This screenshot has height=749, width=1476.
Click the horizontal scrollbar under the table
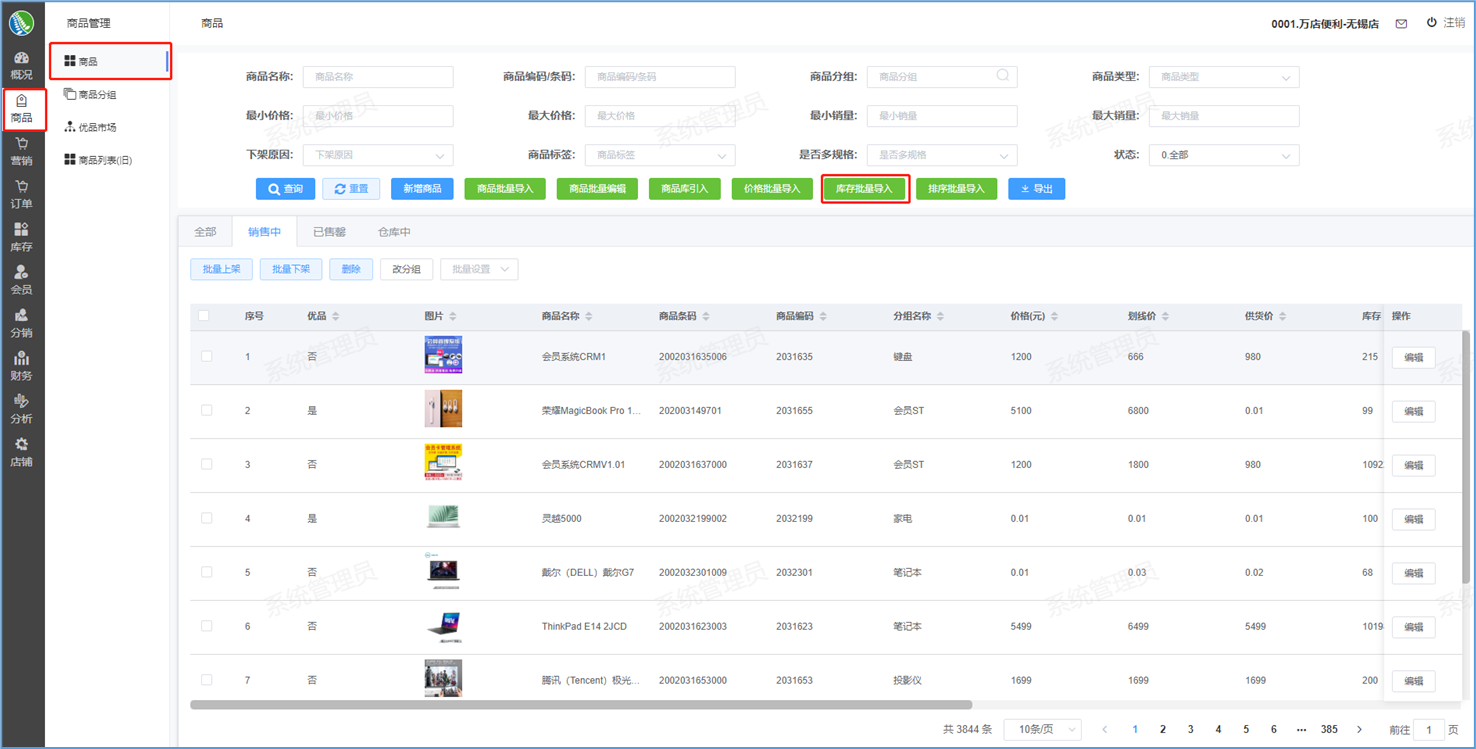[580, 705]
